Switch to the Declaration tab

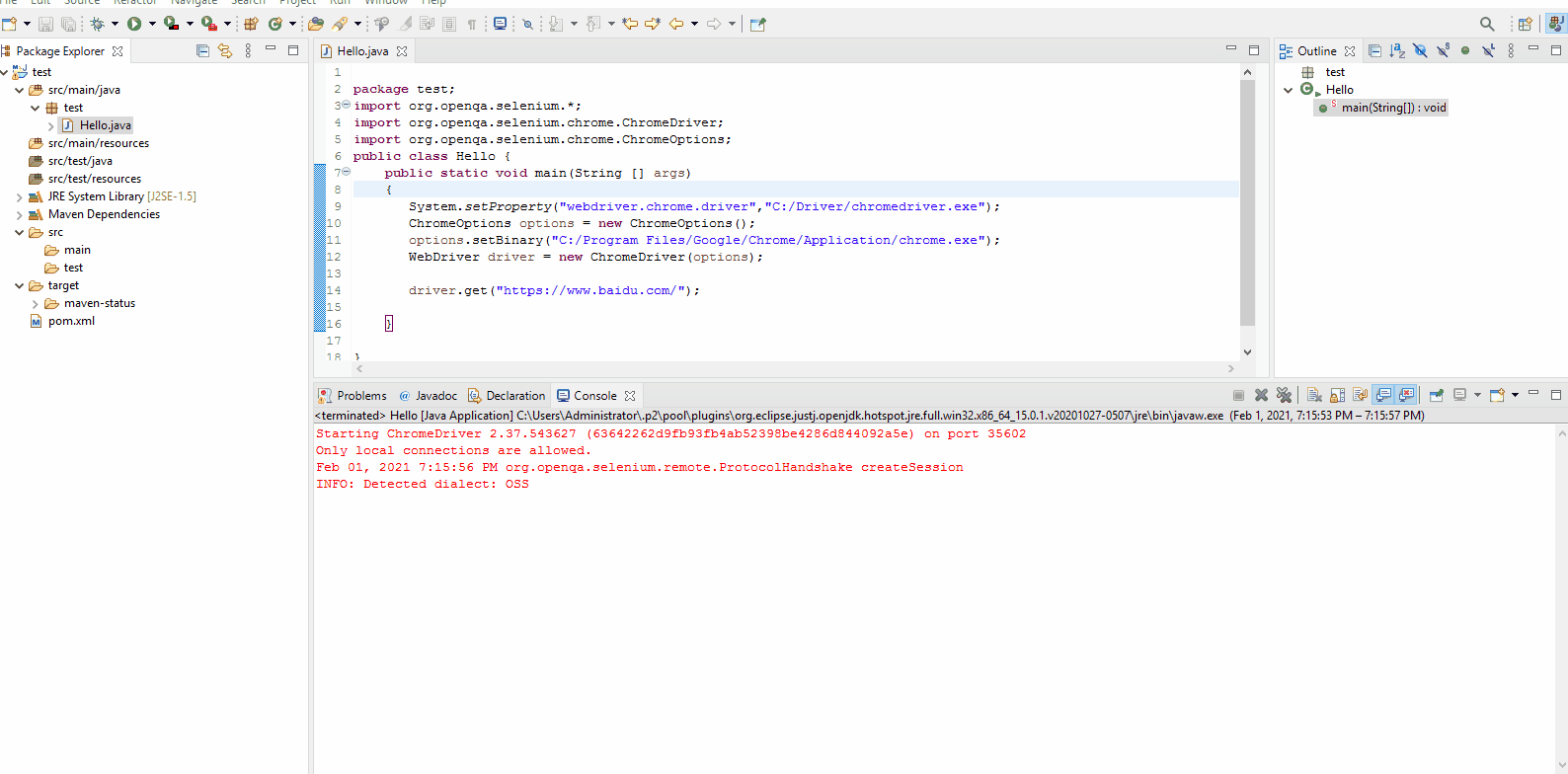click(507, 395)
